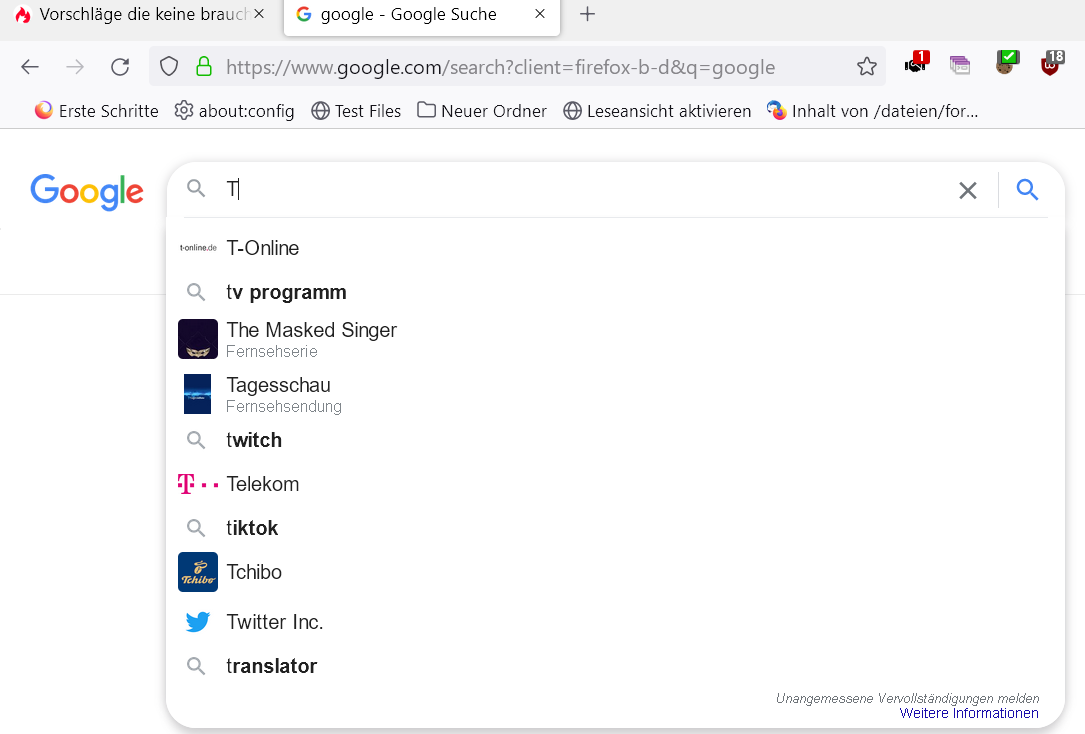Choose the 'tv programm' suggestion
Viewport: 1085px width, 734px height.
[x=615, y=292]
